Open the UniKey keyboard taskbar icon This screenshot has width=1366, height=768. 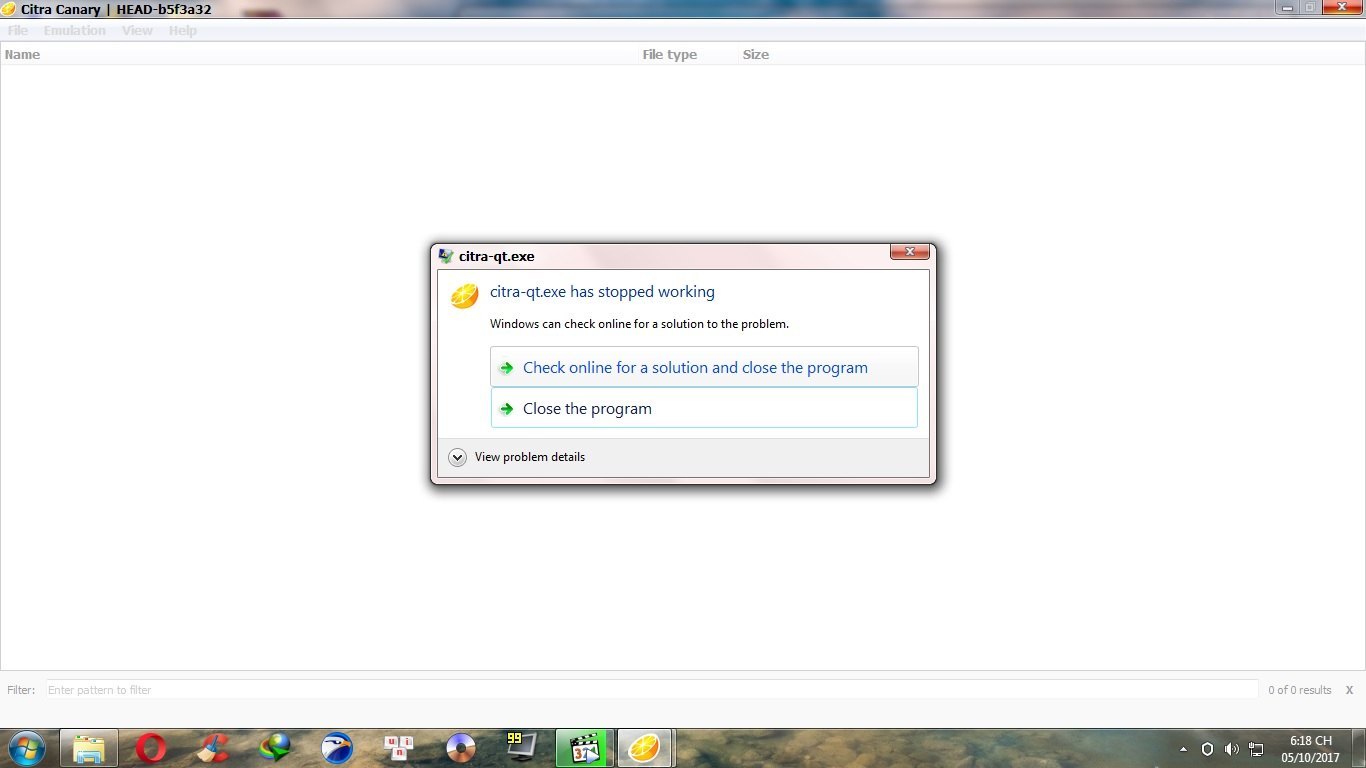tap(399, 748)
